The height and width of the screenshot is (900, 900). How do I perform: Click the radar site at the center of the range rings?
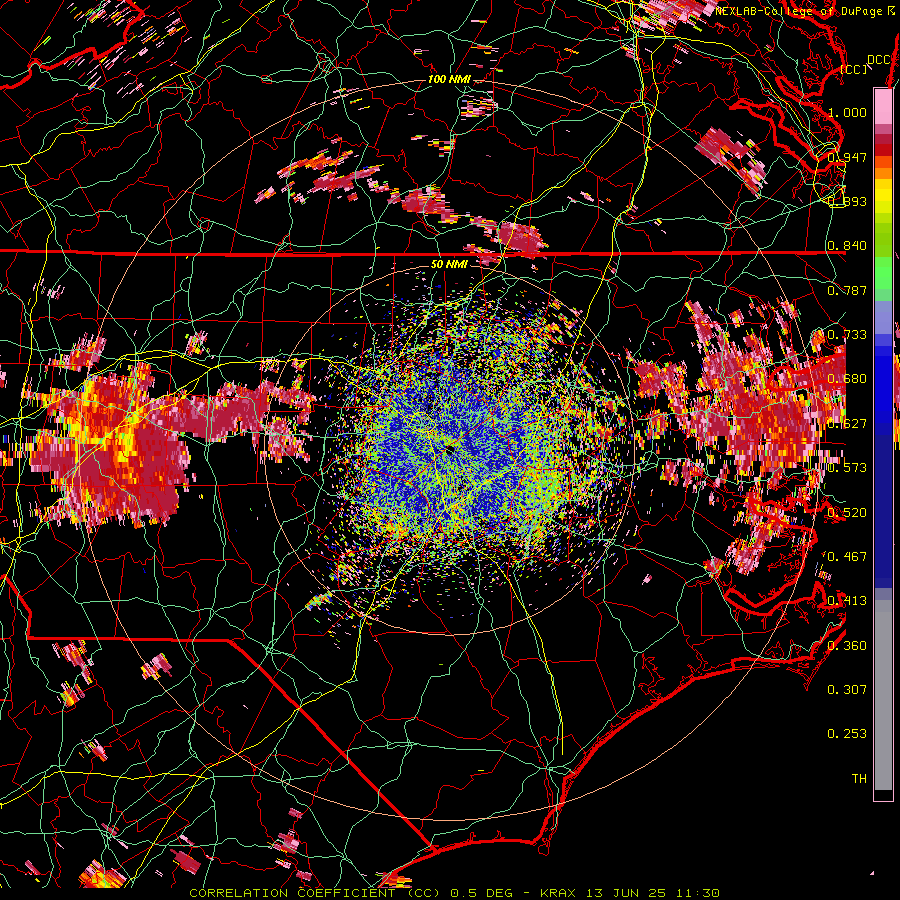pos(449,450)
